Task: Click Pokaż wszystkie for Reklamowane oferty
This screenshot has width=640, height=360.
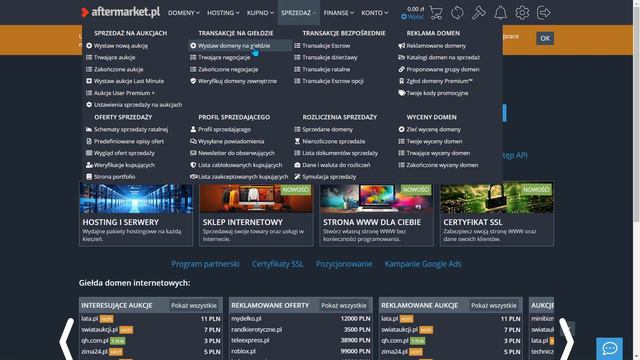Action: pyautogui.click(x=344, y=305)
